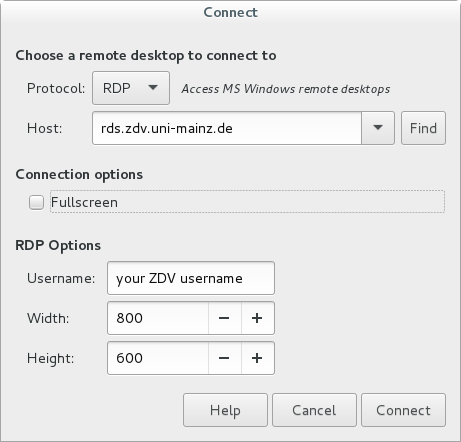Screen dimensions: 461x442
Task: Click the 'Access MS Windows remote desktops' description
Action: click(286, 89)
